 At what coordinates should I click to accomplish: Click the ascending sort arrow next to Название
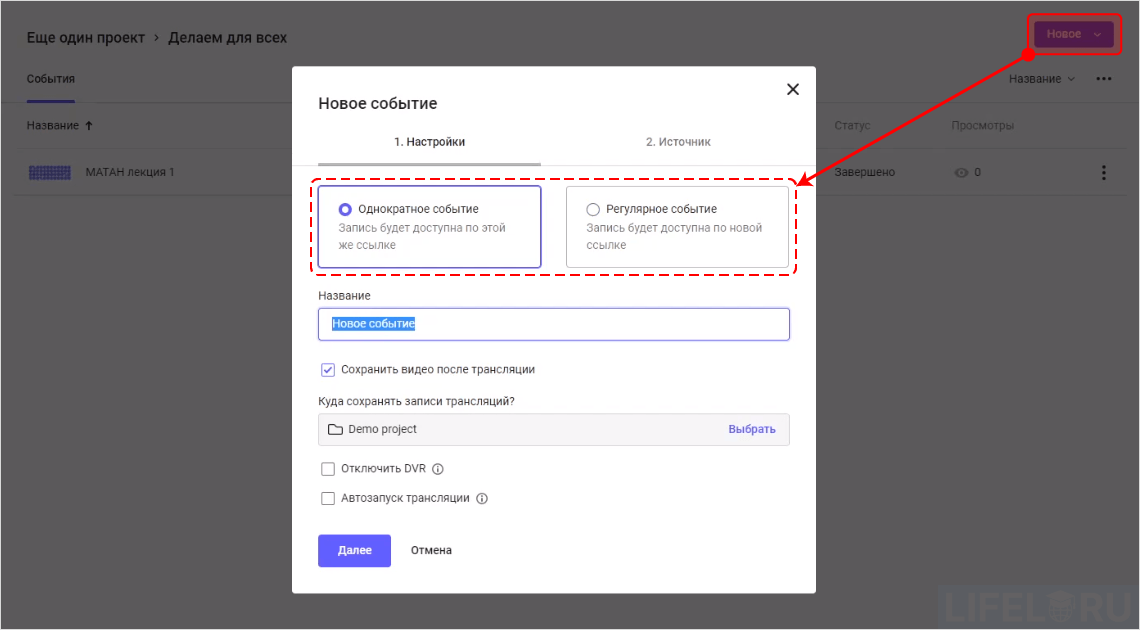pyautogui.click(x=89, y=126)
